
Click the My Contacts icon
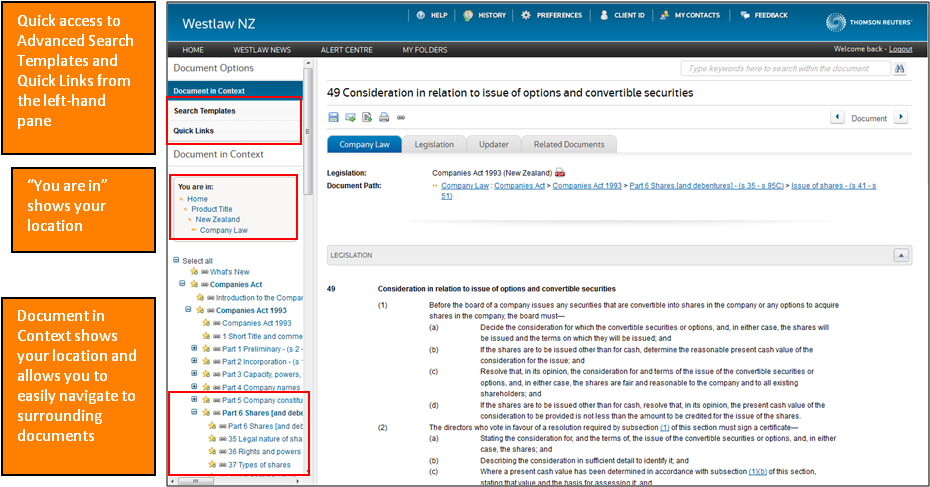click(664, 15)
